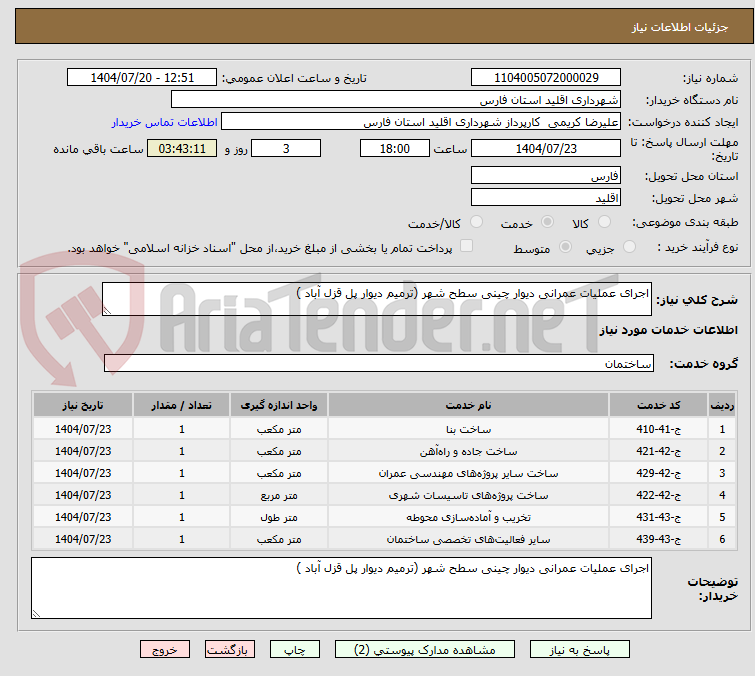Click the delivery province field فارس

[546, 175]
